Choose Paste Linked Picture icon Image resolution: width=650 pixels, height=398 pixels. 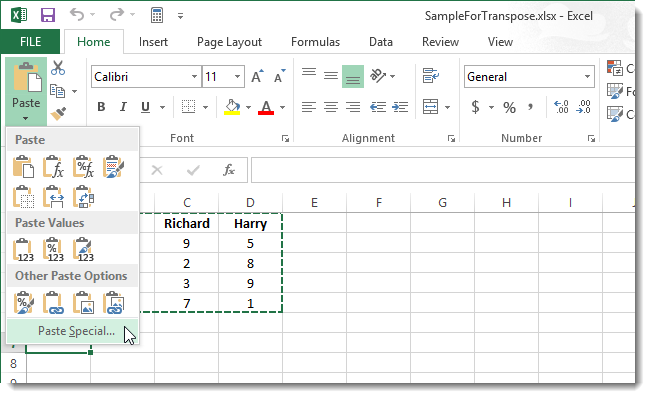(x=113, y=303)
